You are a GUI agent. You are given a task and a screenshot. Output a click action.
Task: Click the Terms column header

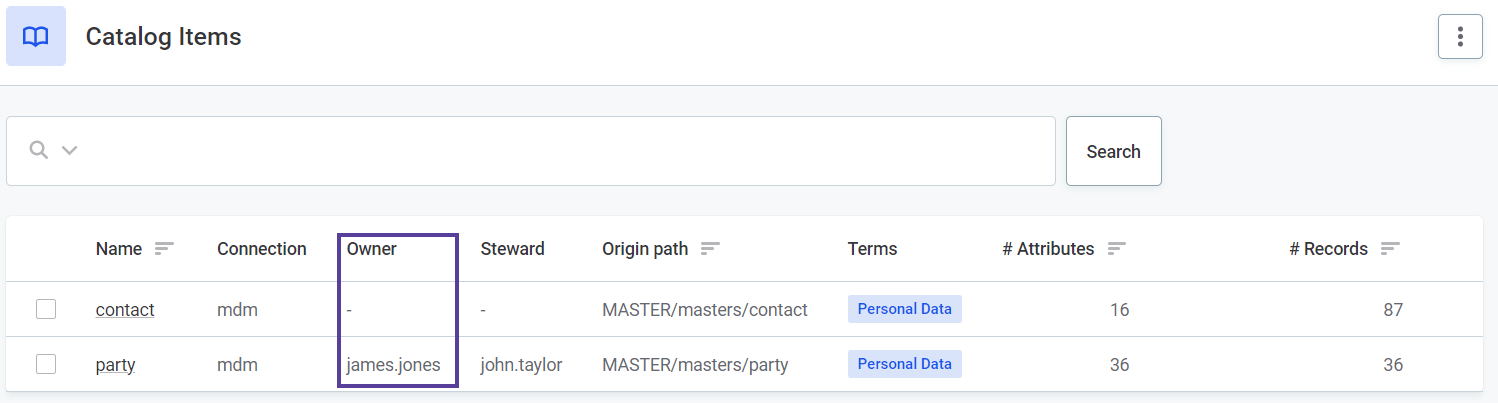(x=872, y=249)
